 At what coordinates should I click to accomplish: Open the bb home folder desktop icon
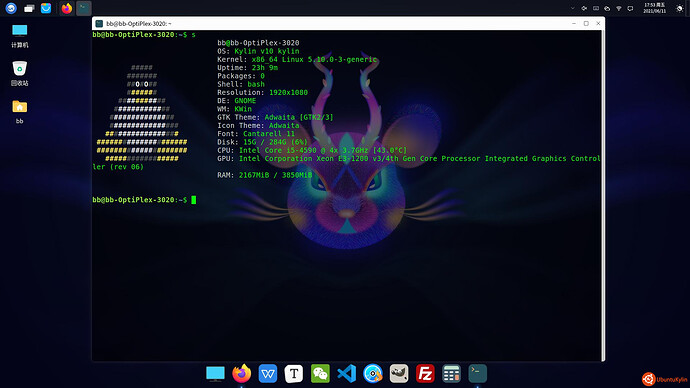[19, 112]
